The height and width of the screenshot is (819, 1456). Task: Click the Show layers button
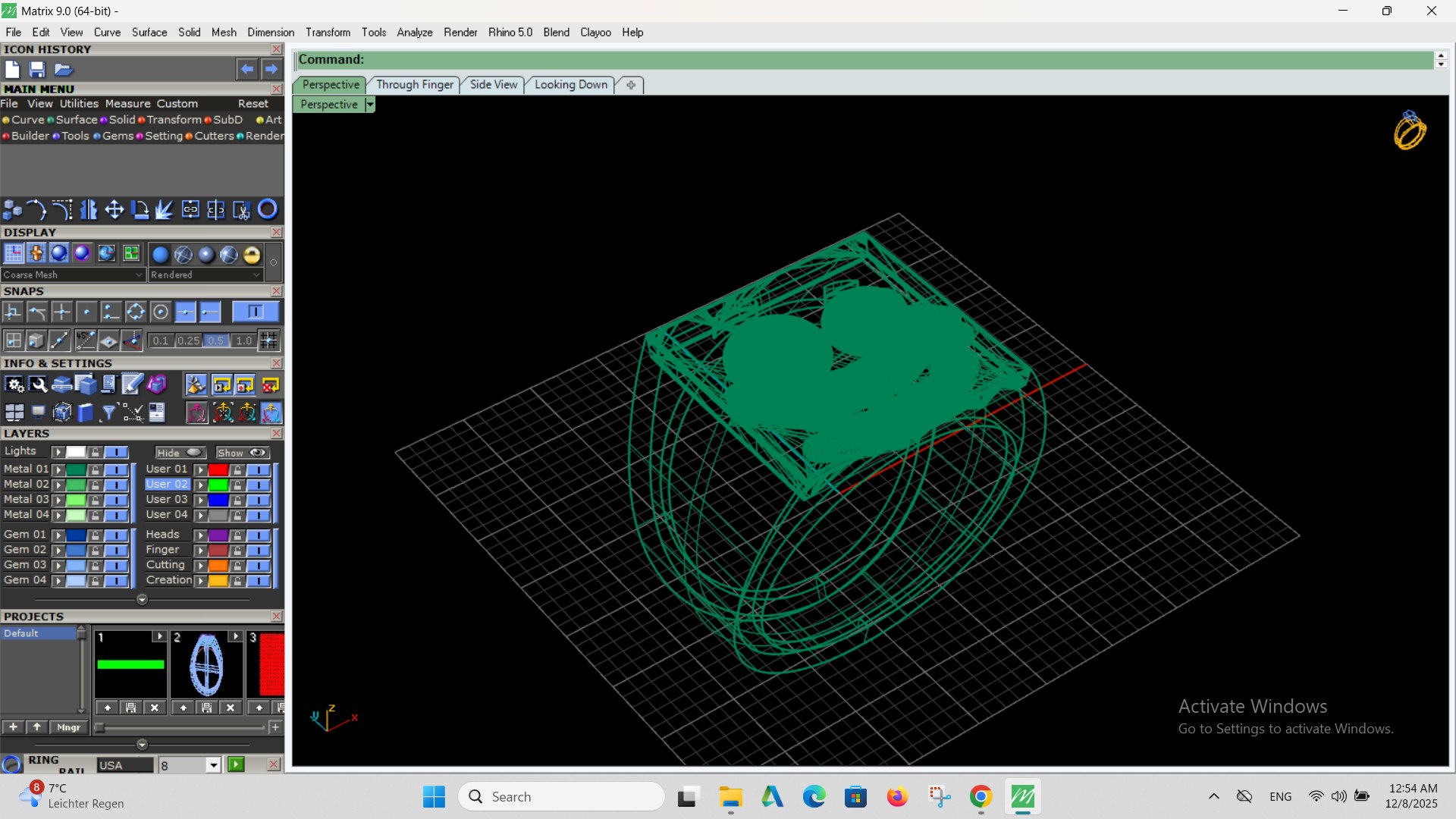point(242,453)
